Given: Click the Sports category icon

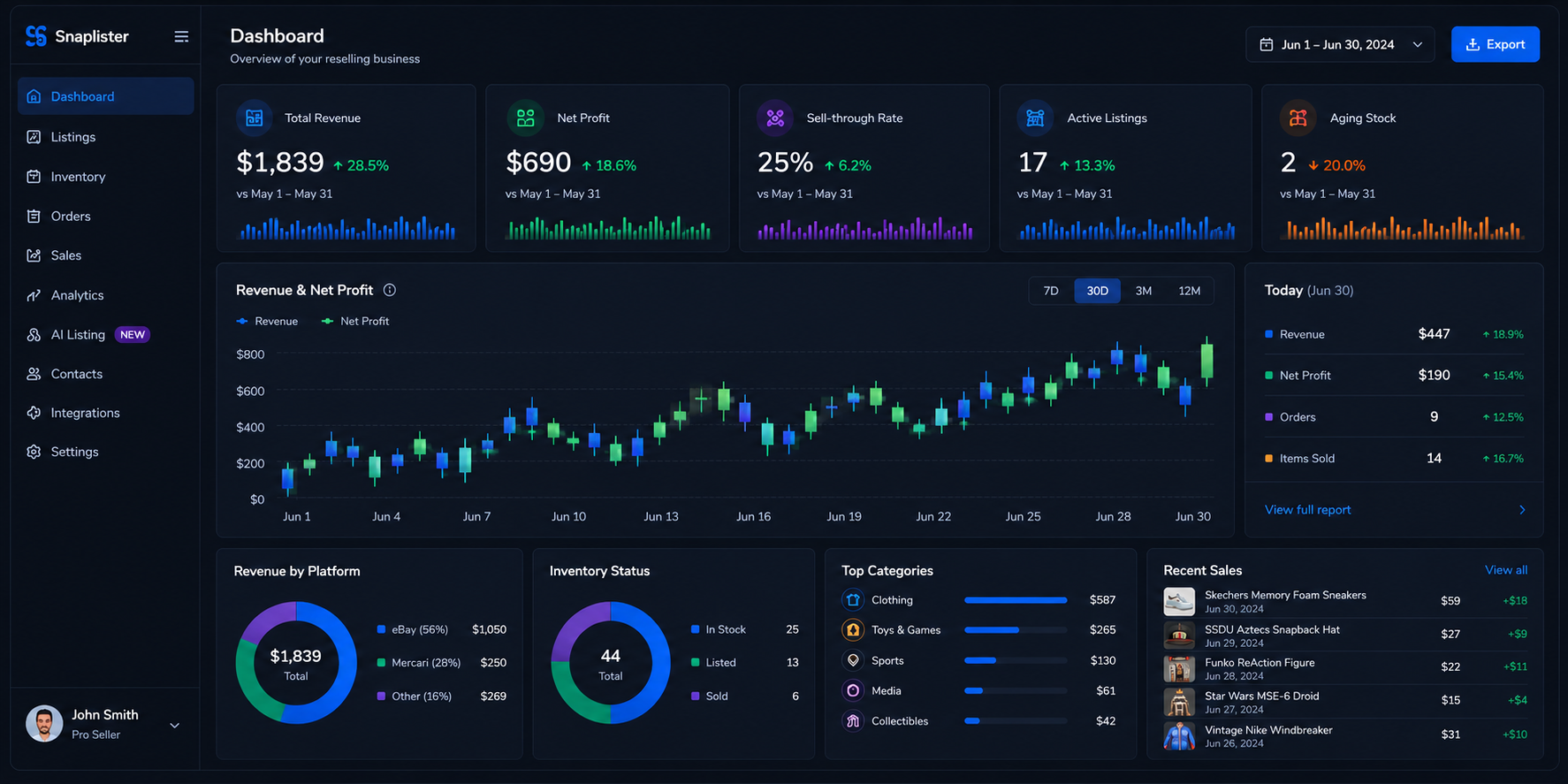Looking at the screenshot, I should pos(853,660).
